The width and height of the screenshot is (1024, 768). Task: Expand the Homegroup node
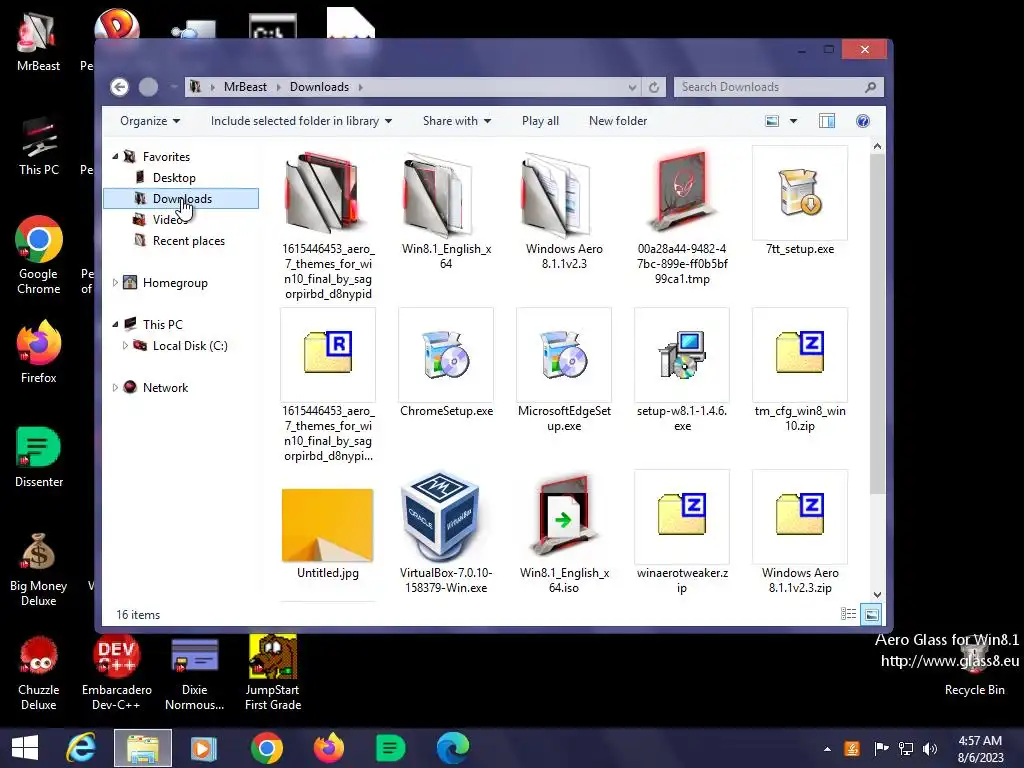pyautogui.click(x=115, y=282)
